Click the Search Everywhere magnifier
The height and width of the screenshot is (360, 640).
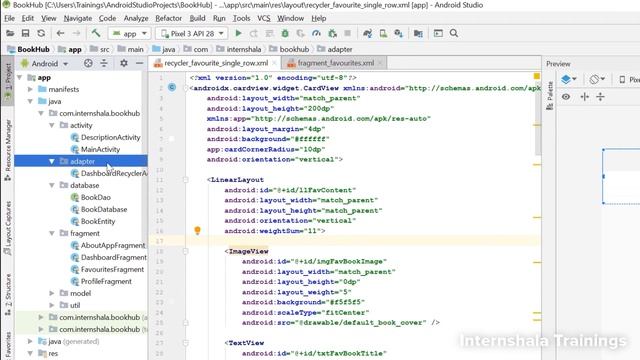pos(454,33)
